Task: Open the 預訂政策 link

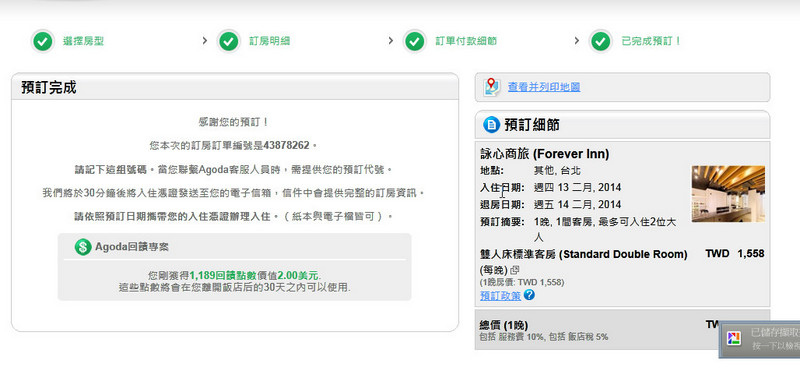Action: (501, 295)
